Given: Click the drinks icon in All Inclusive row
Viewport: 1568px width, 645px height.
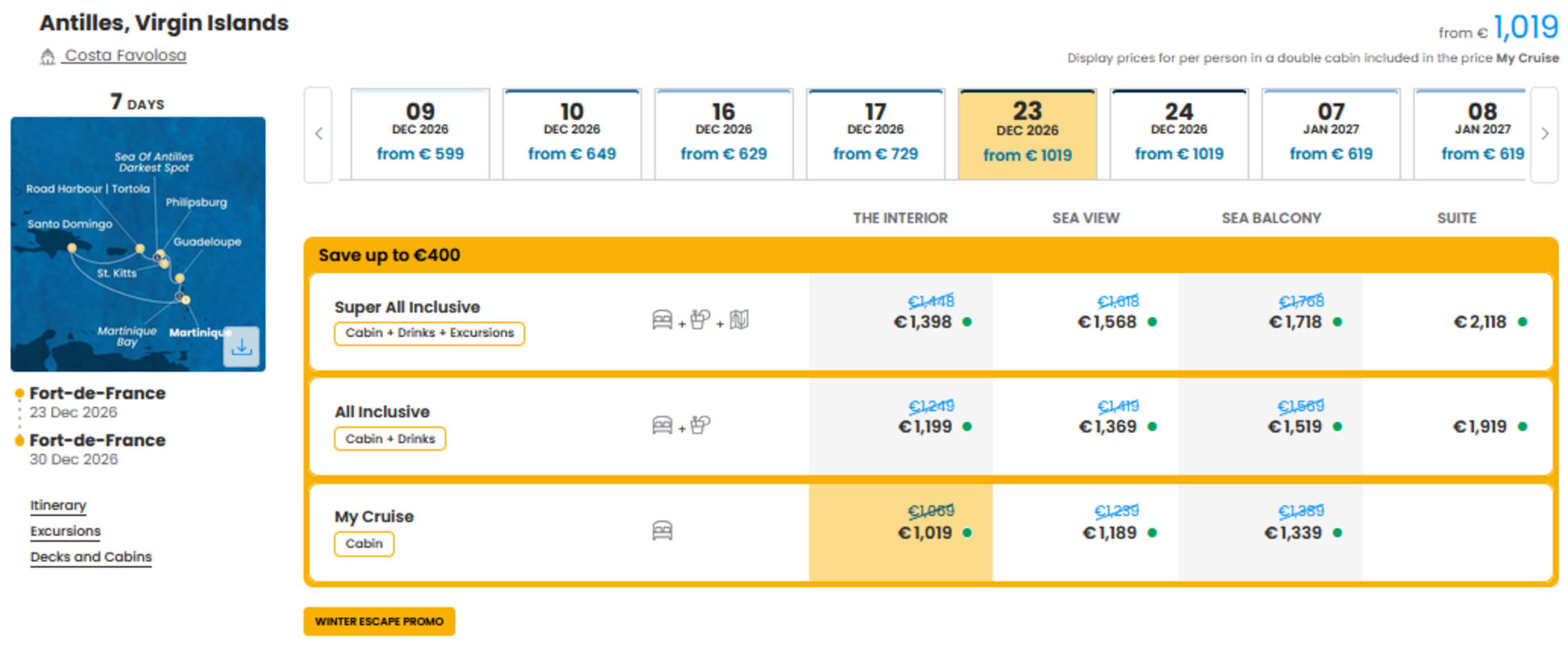Looking at the screenshot, I should point(700,424).
